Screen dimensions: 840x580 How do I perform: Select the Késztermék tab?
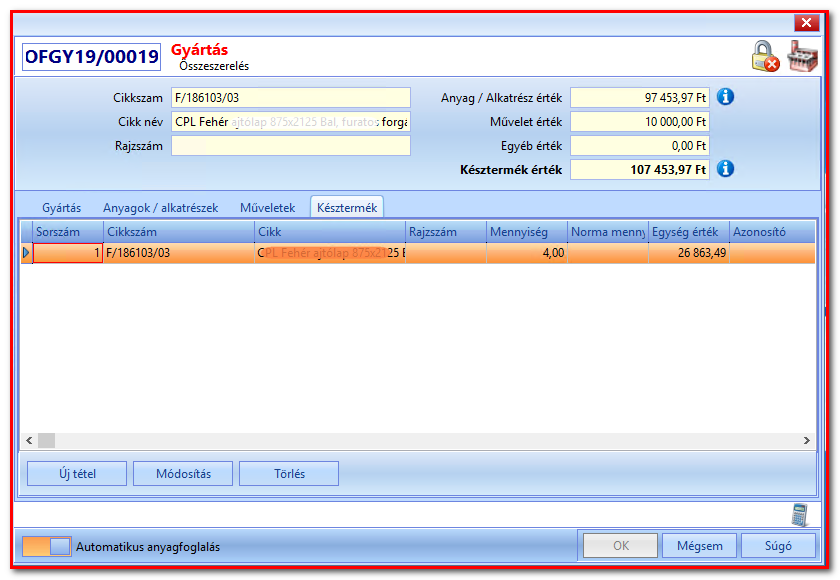coord(347,208)
